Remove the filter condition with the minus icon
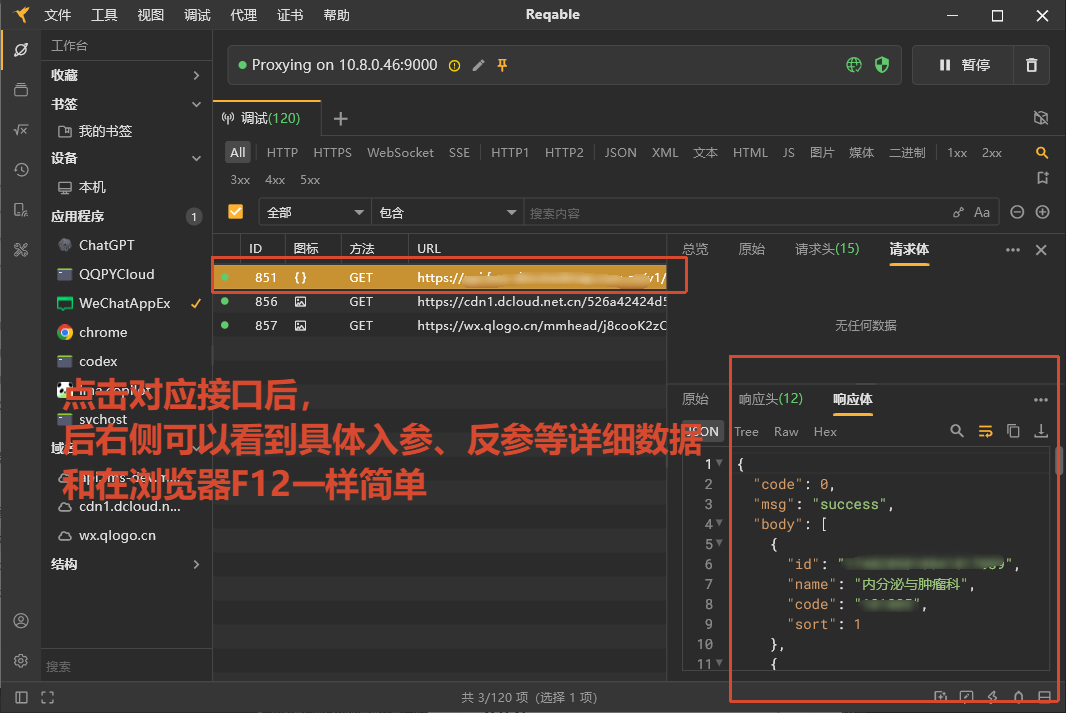Viewport: 1066px width, 713px height. (x=1017, y=212)
